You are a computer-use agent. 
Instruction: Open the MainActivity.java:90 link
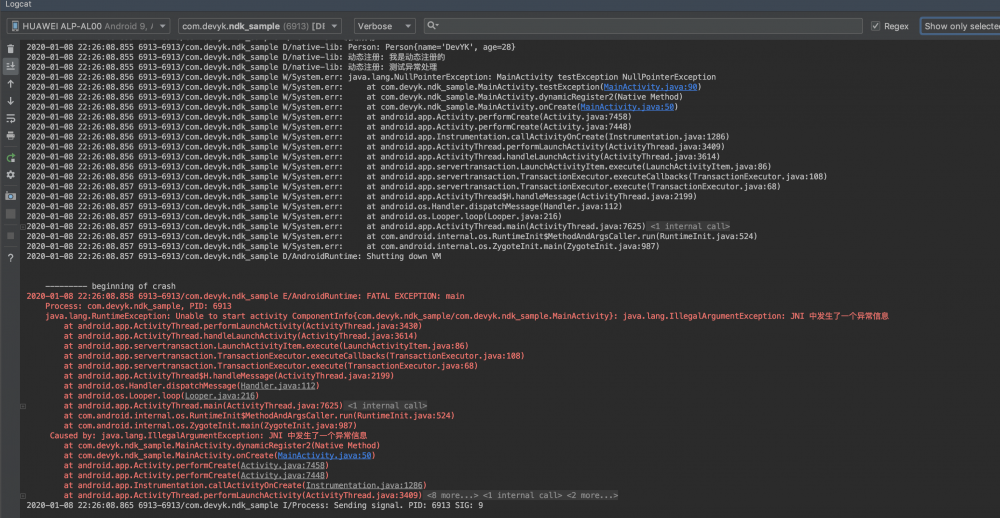[x=651, y=87]
